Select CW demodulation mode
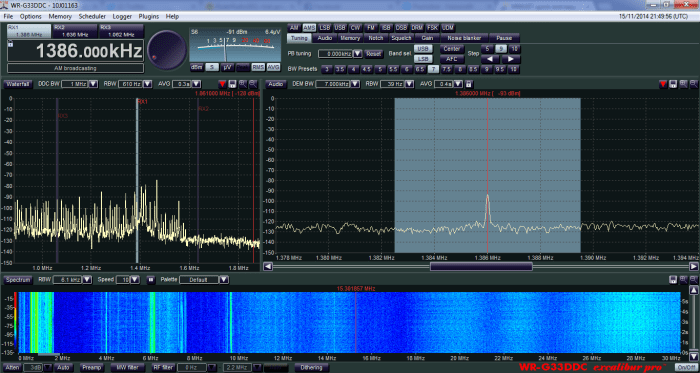This screenshot has width=700, height=373. point(355,27)
